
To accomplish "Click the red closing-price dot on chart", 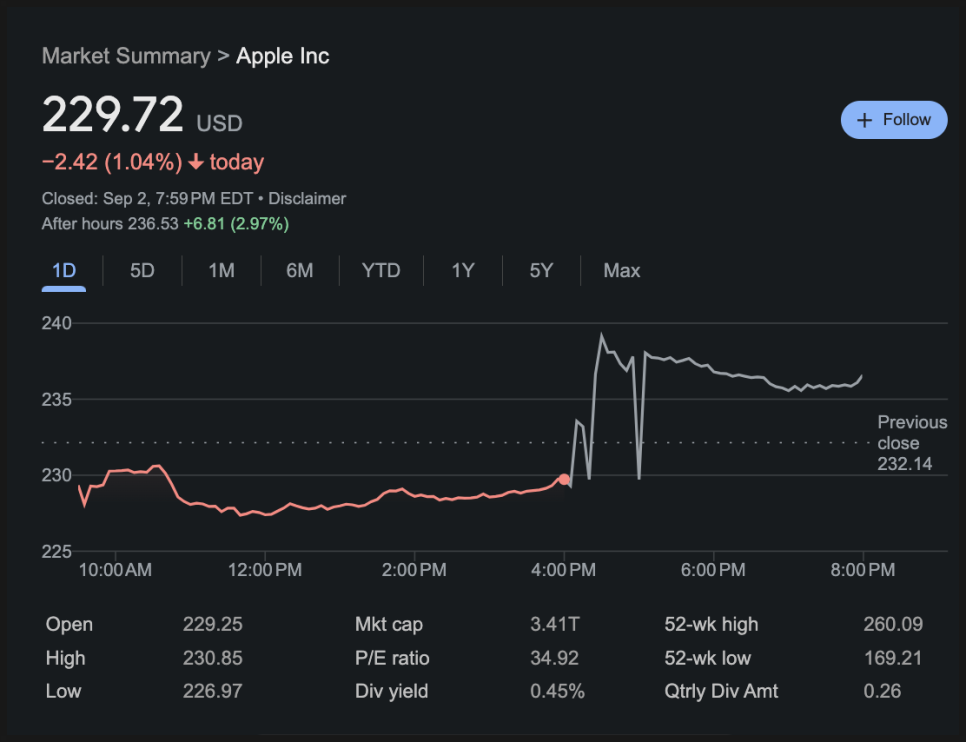I will [x=564, y=479].
